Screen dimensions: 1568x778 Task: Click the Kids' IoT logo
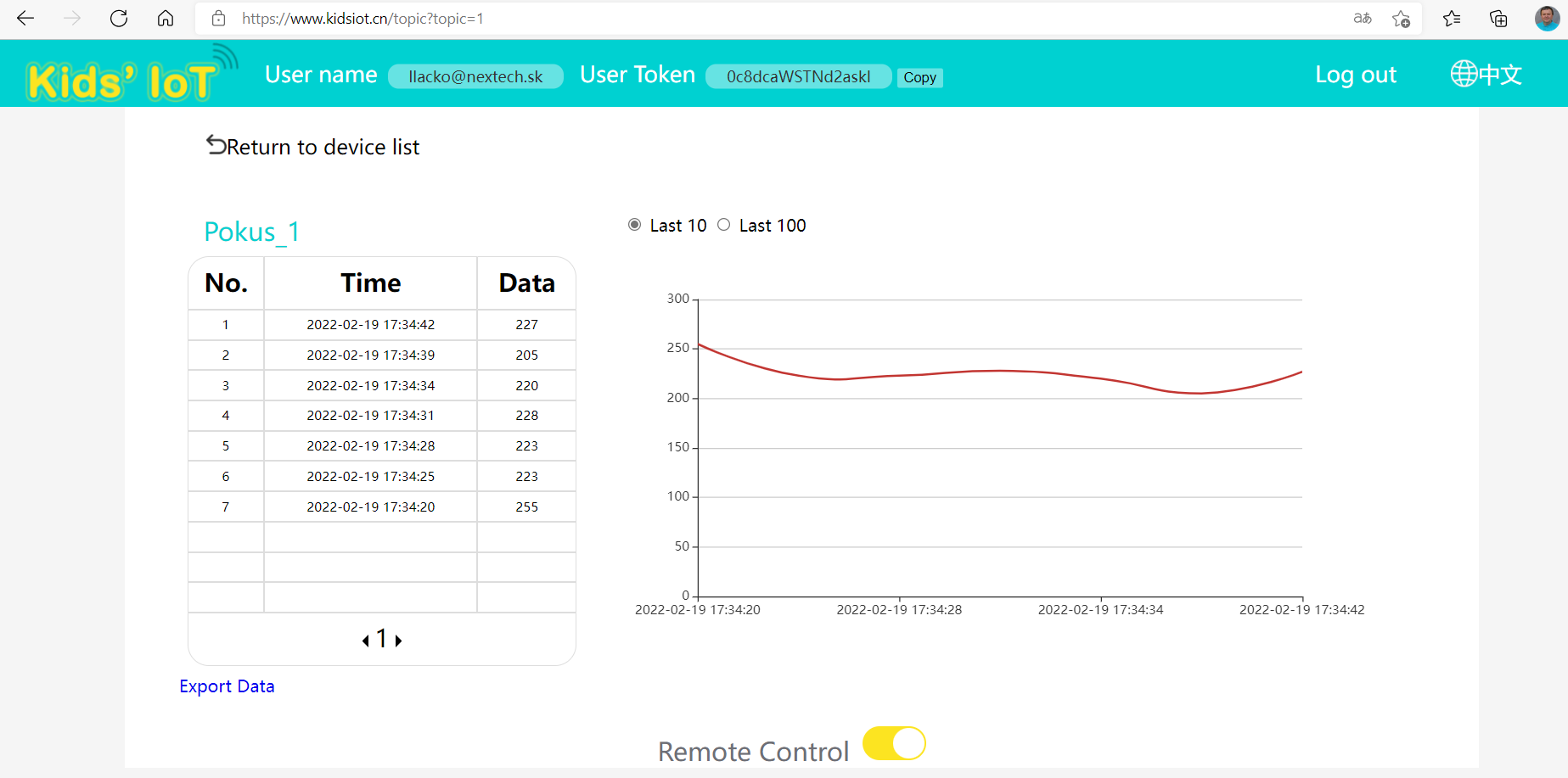click(x=127, y=76)
